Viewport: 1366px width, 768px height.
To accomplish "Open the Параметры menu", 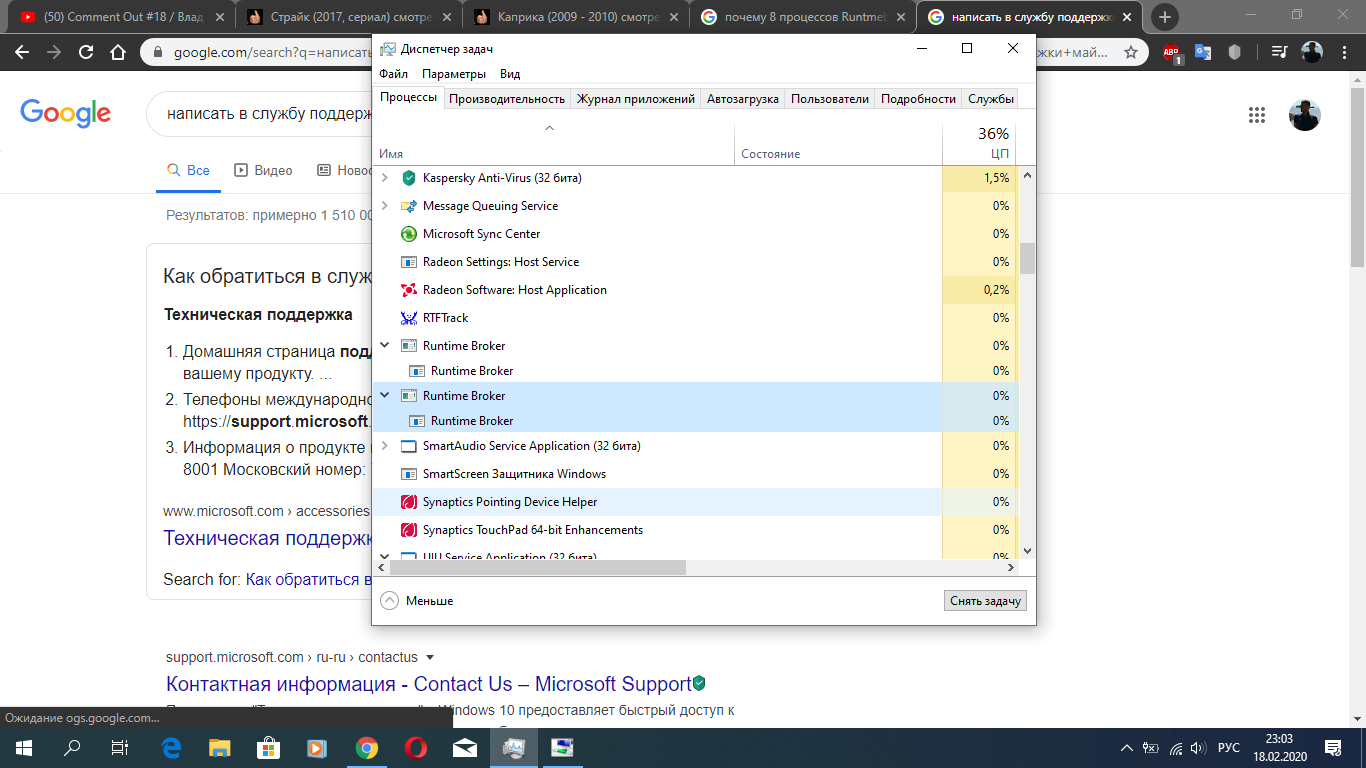I will [x=454, y=74].
